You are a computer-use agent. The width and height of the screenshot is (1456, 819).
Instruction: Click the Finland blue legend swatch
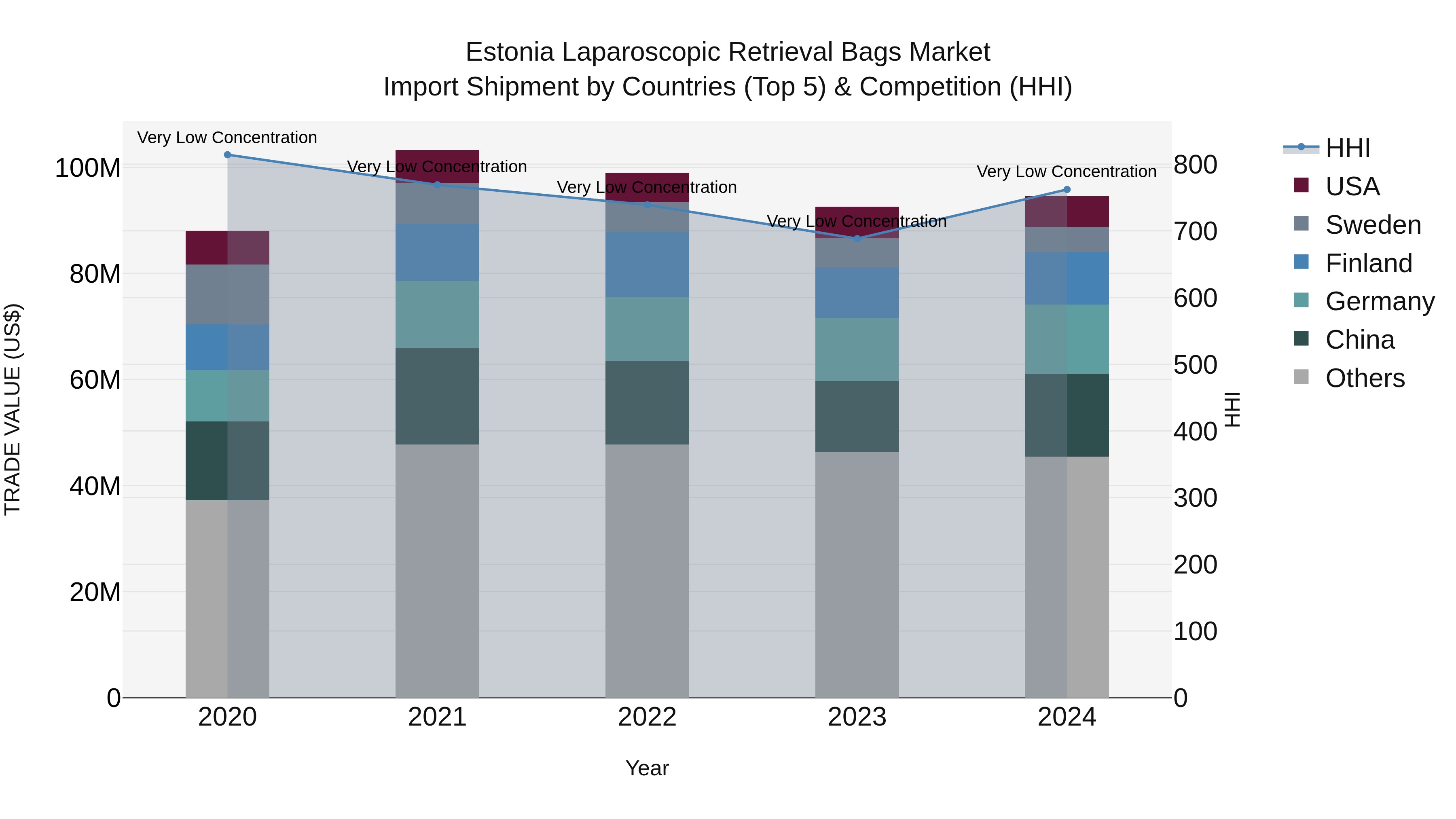(x=1301, y=262)
